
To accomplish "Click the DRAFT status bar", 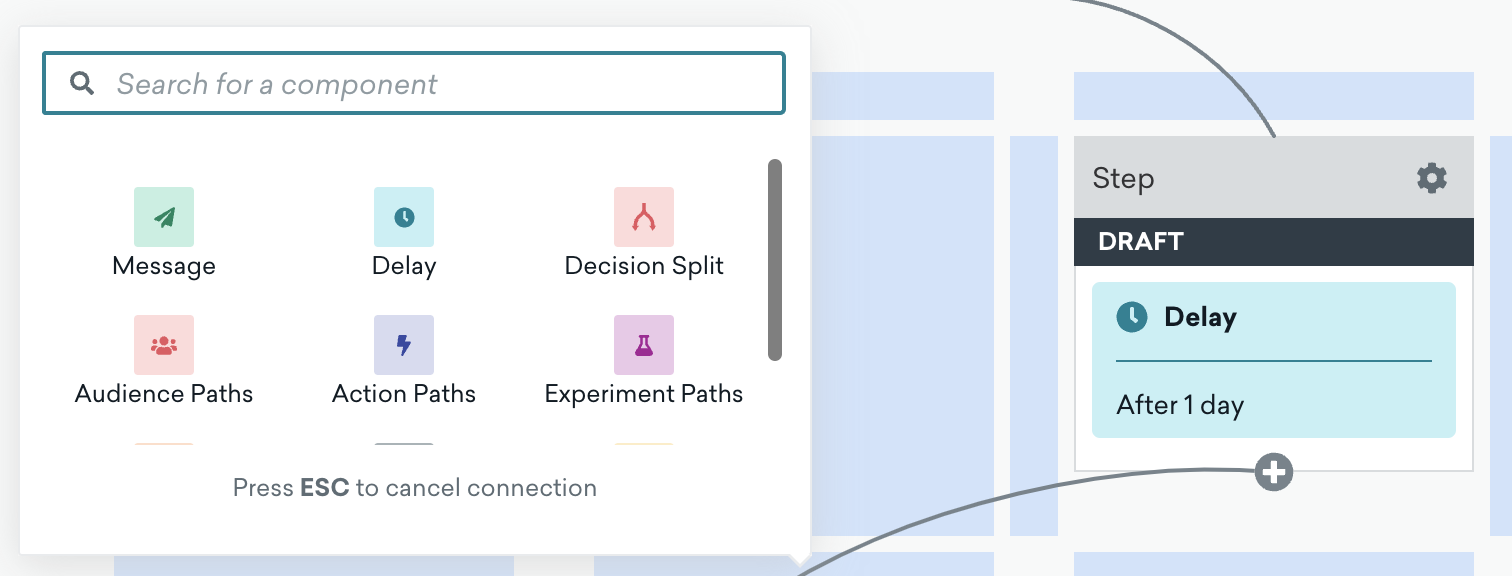I will tap(1273, 242).
